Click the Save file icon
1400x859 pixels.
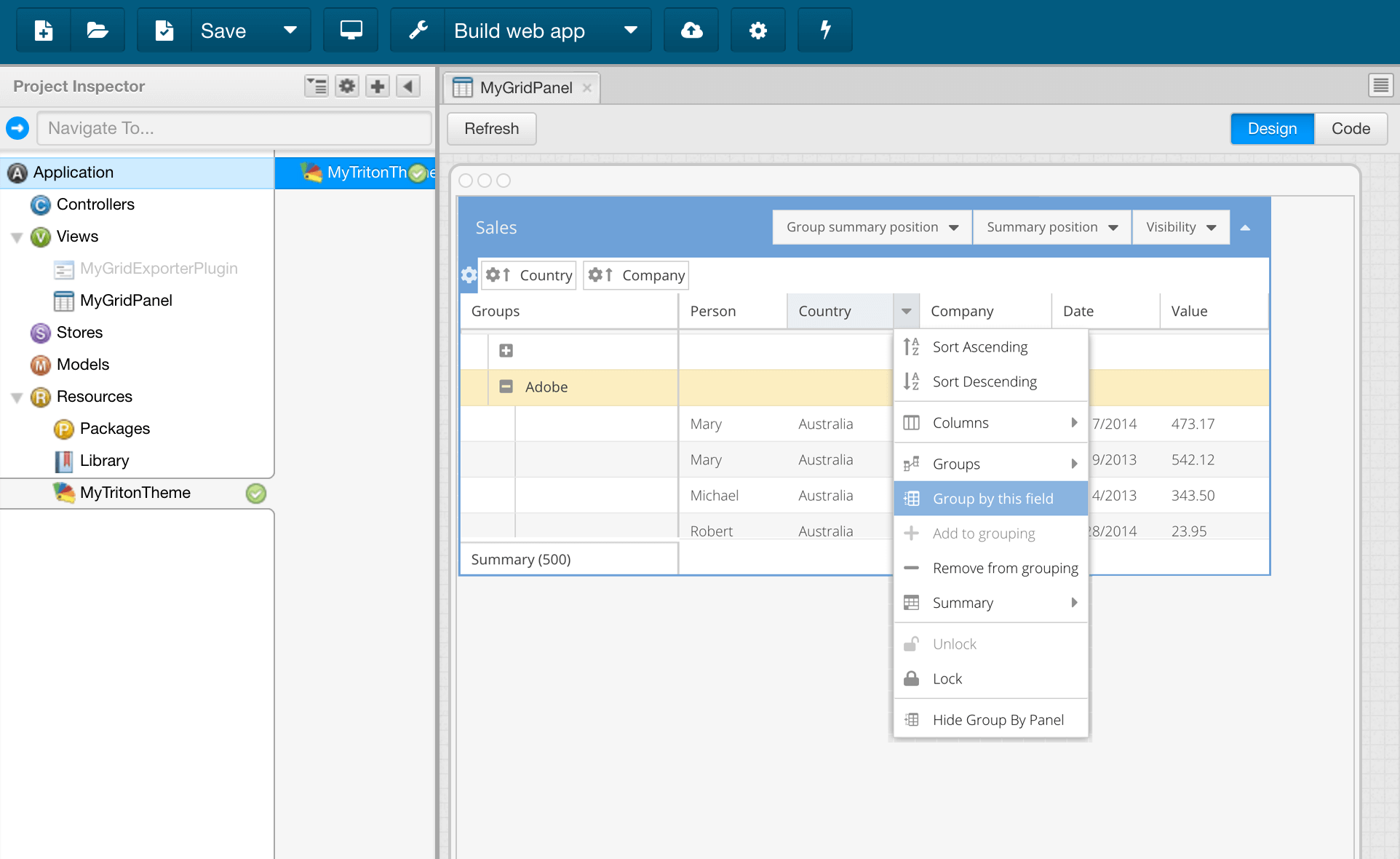click(x=164, y=31)
